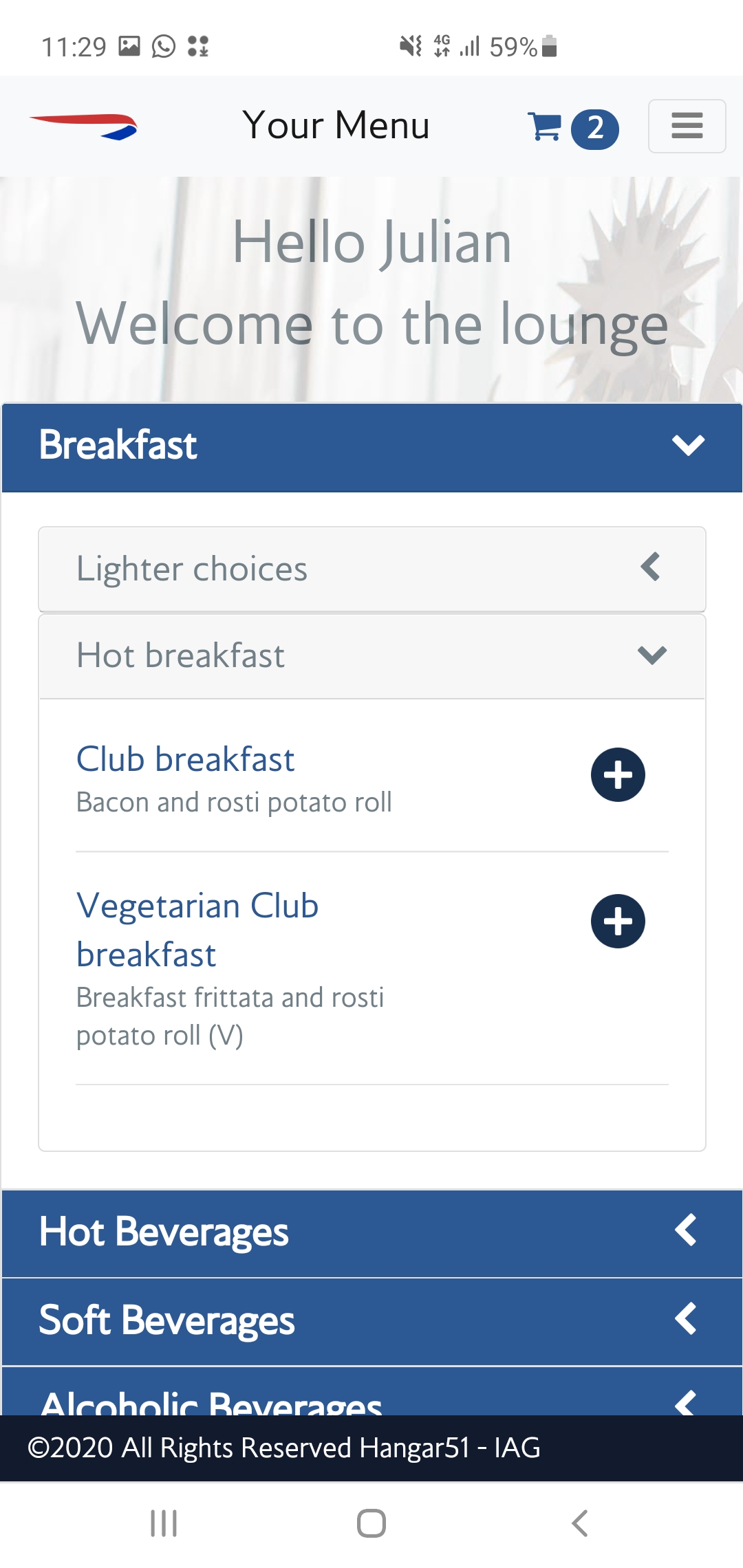Image resolution: width=743 pixels, height=1568 pixels.
Task: Add Vegetarian Club breakfast with plus icon
Action: [618, 921]
